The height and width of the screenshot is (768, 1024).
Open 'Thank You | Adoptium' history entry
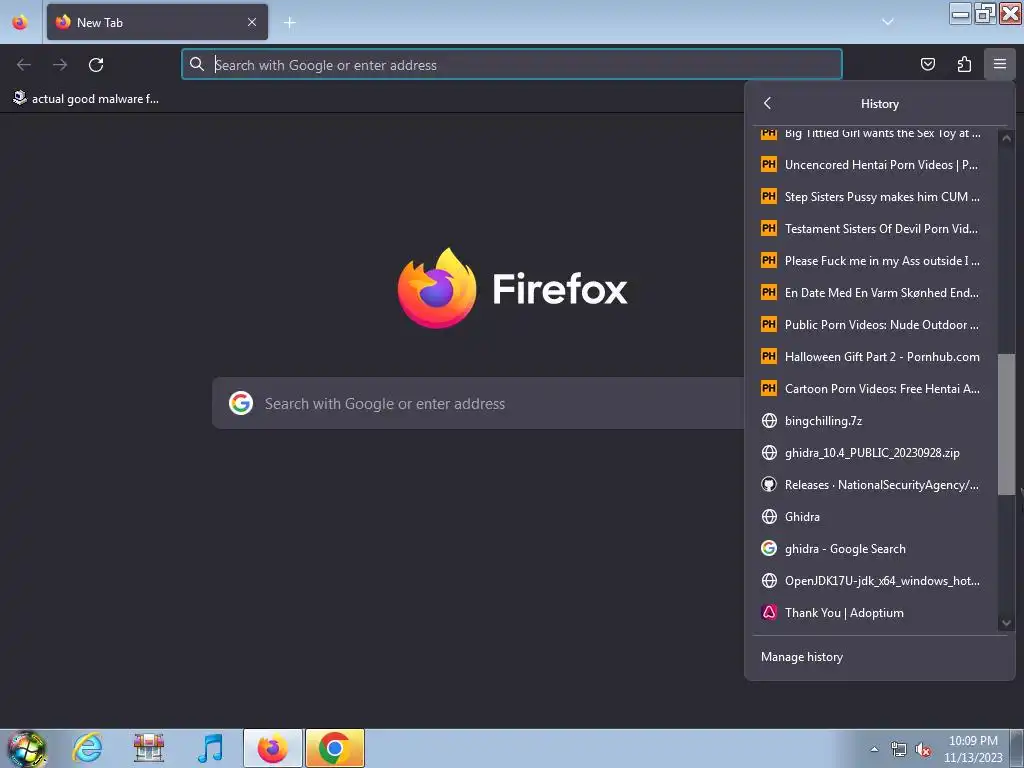pyautogui.click(x=875, y=613)
